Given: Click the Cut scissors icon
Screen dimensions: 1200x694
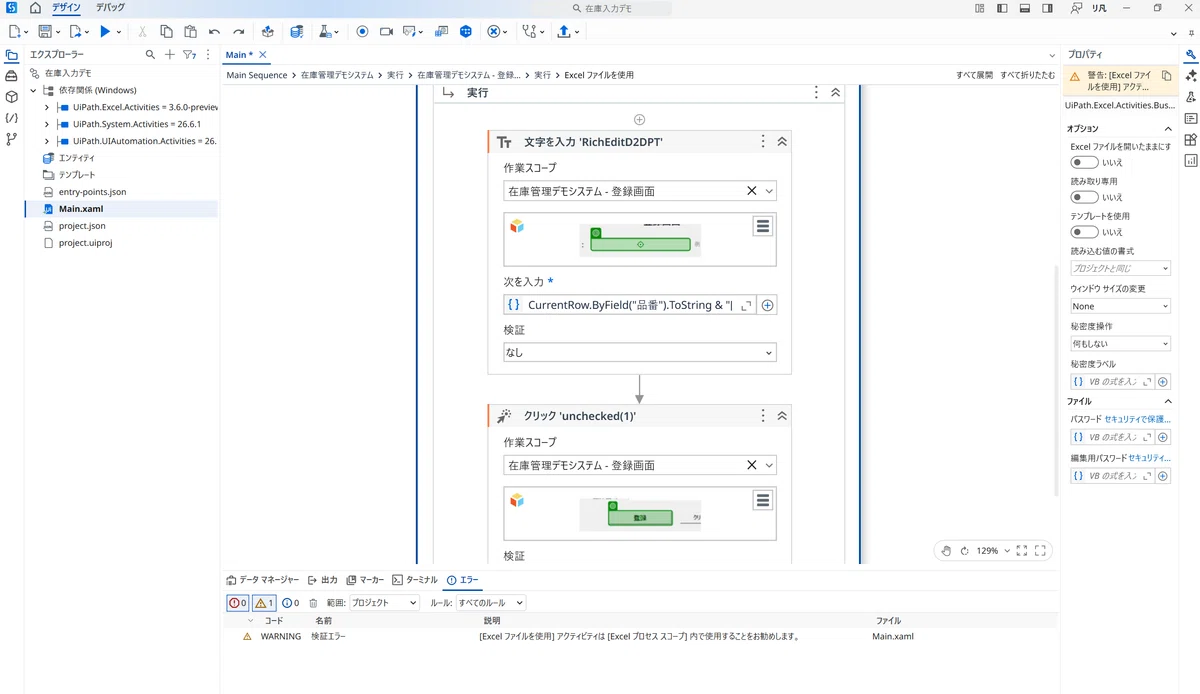Looking at the screenshot, I should [x=142, y=32].
